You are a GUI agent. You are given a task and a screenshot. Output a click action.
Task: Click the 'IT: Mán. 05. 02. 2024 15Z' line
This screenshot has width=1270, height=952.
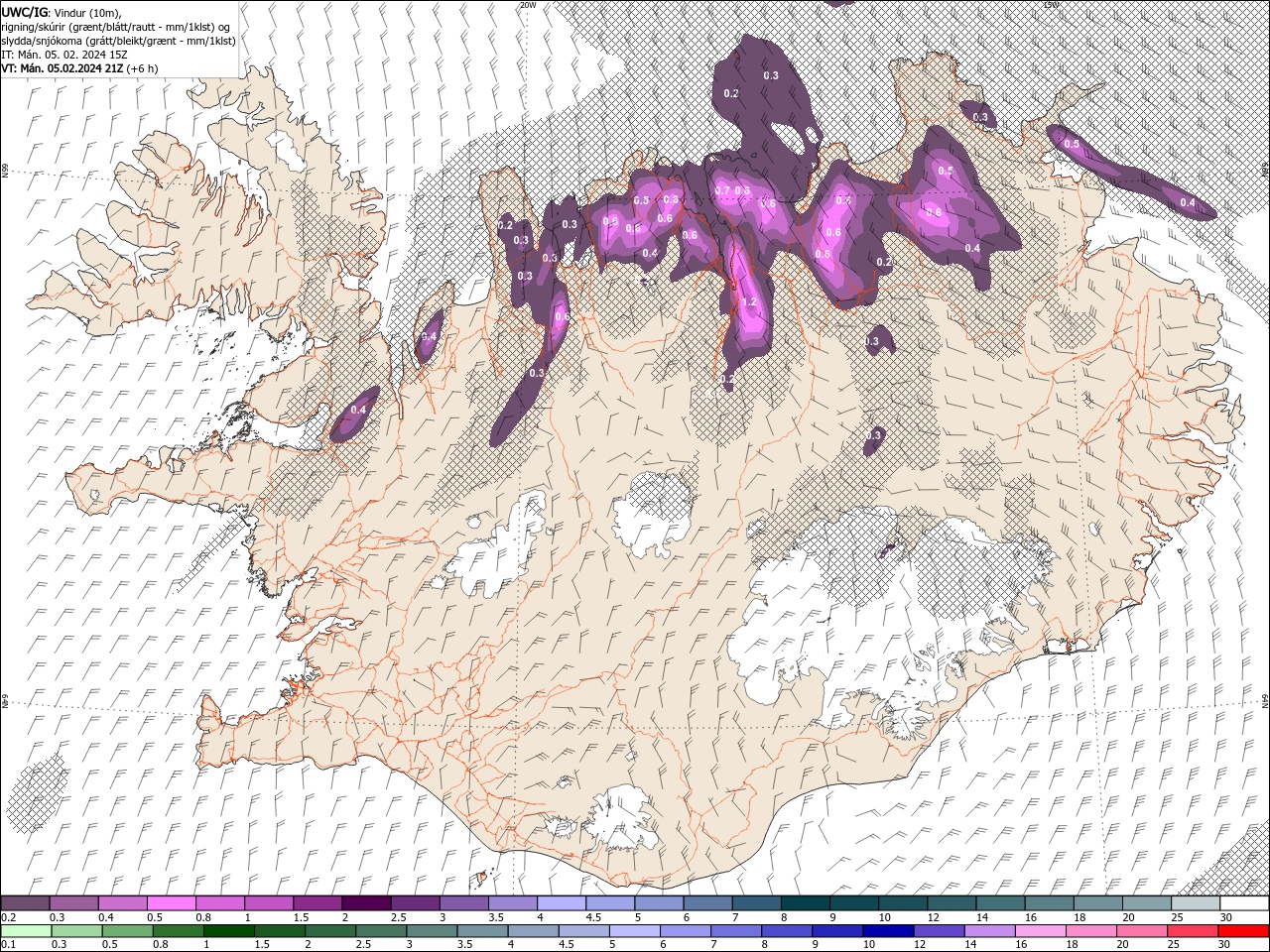[x=63, y=55]
